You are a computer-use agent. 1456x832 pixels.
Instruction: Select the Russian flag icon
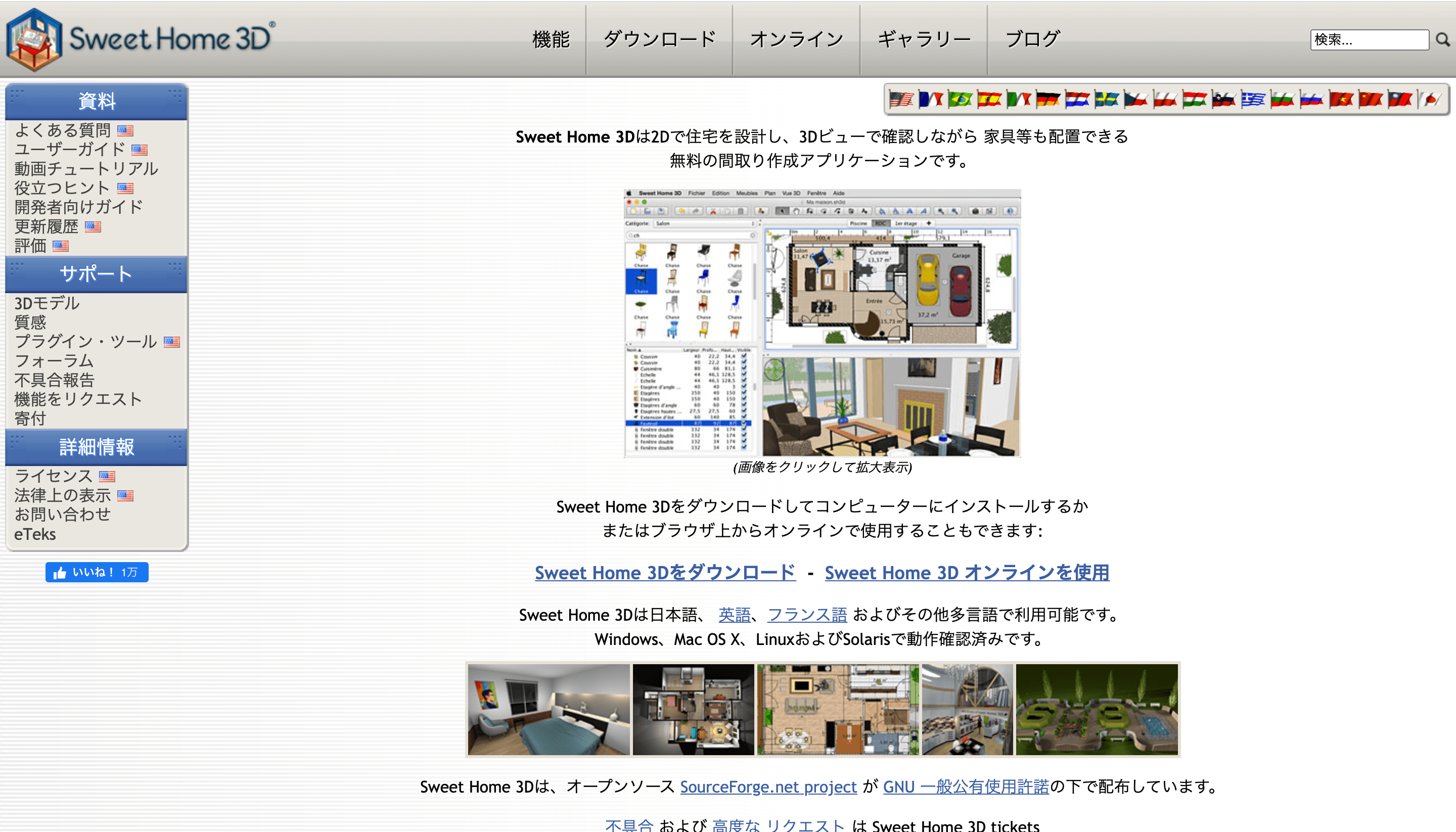click(1312, 99)
